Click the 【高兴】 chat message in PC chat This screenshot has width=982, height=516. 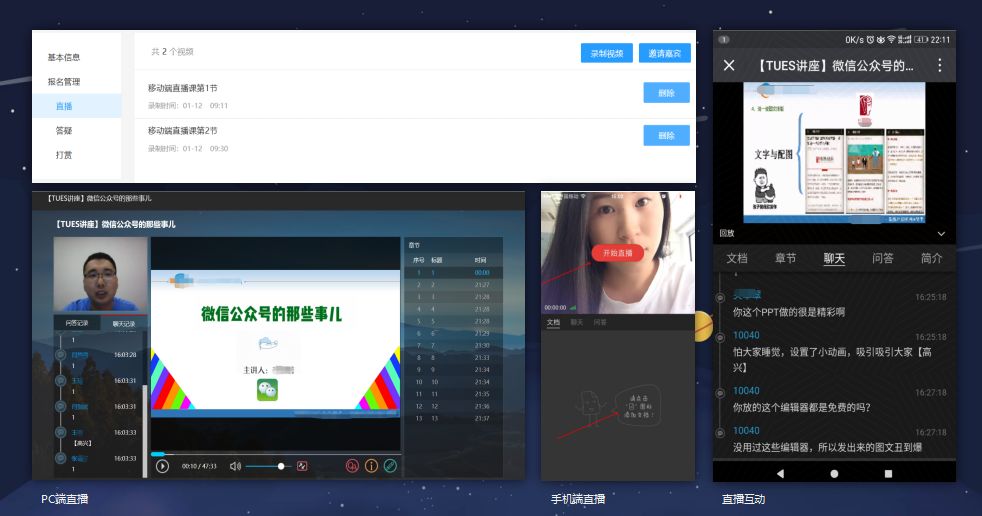83,443
